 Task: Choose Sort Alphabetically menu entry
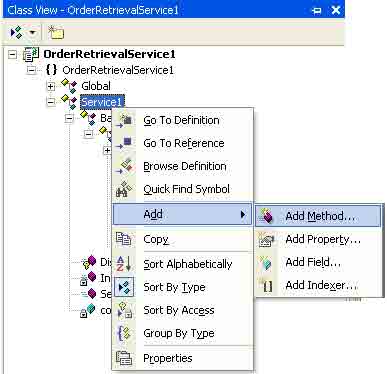point(183,264)
